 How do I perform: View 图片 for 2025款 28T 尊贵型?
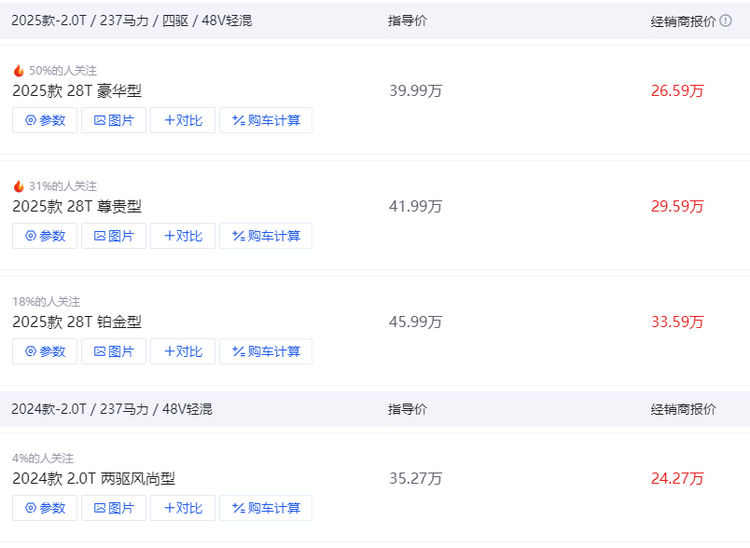pyautogui.click(x=114, y=236)
